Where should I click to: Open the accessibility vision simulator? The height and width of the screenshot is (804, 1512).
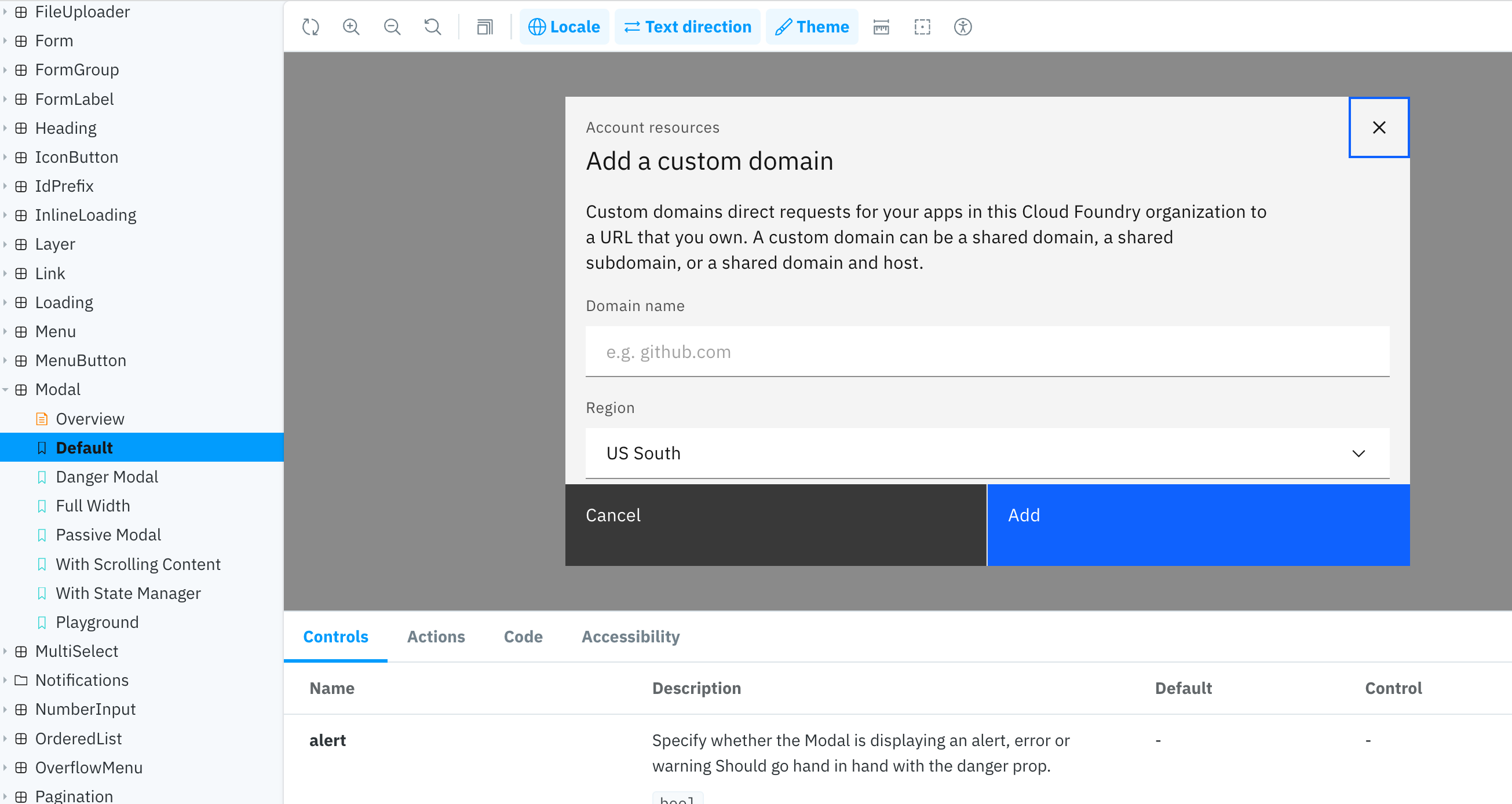(963, 27)
